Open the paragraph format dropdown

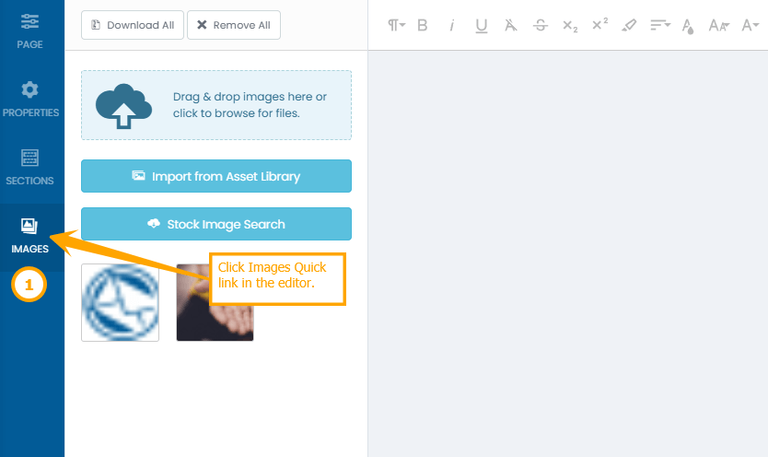click(396, 25)
